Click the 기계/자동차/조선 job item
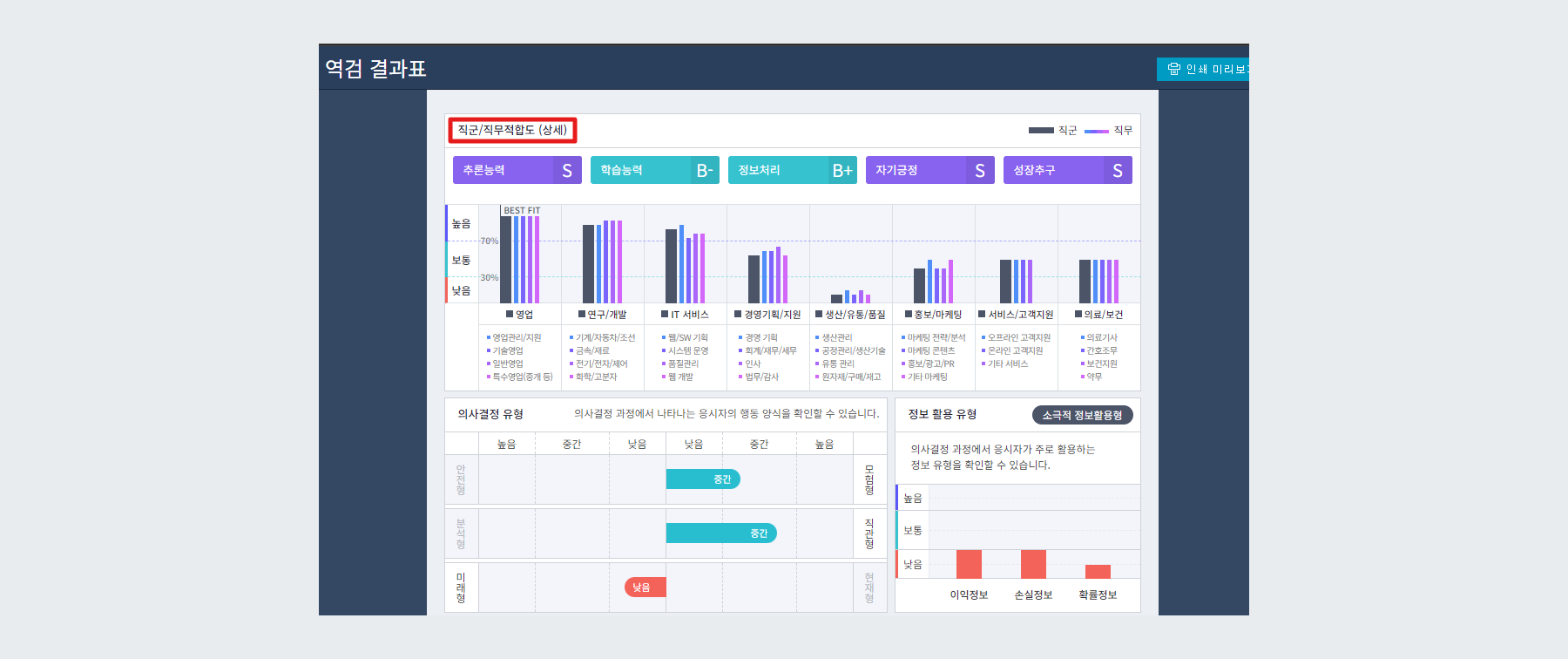 [603, 337]
